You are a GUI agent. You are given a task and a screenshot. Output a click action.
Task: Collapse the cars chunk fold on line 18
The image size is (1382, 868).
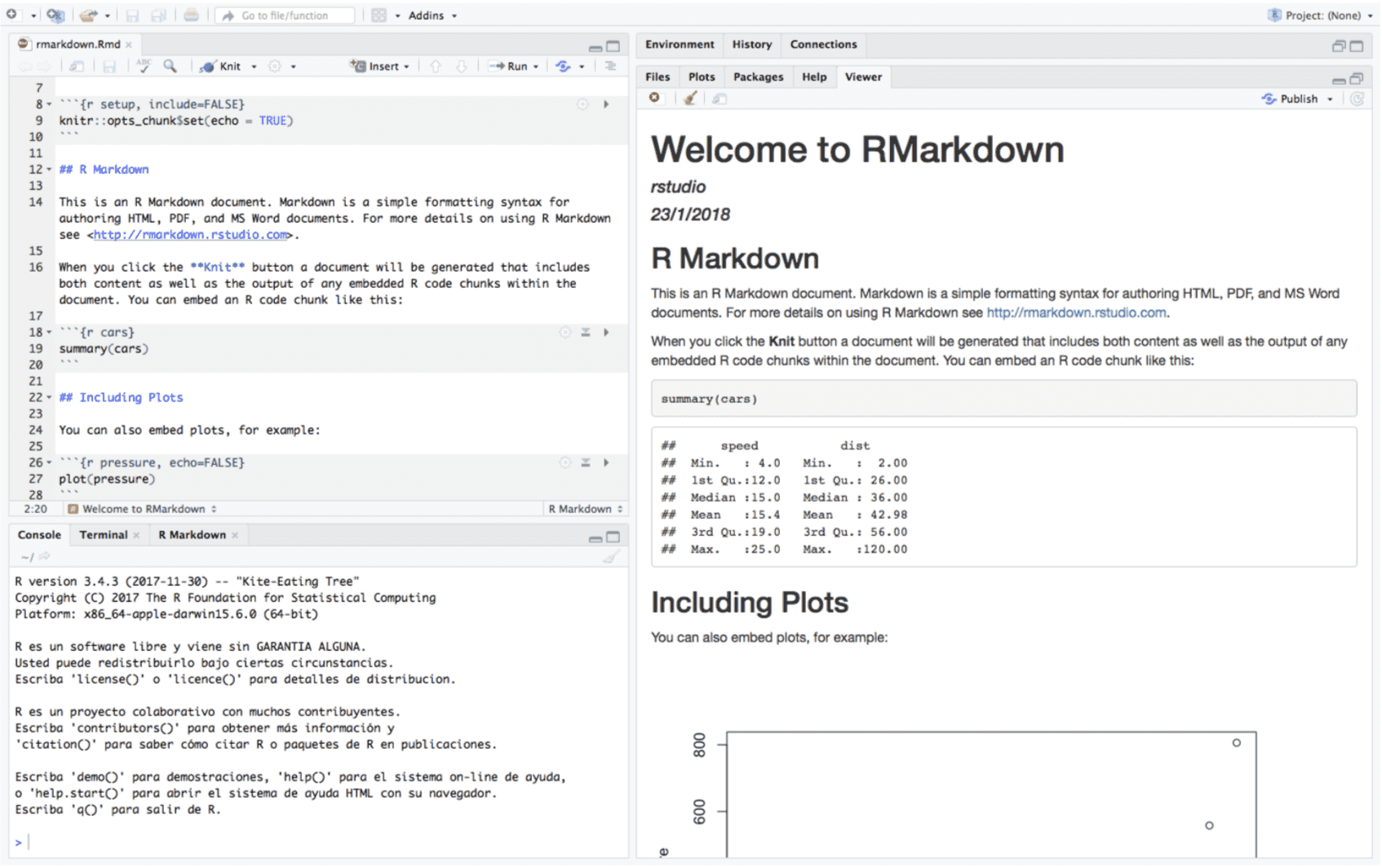click(x=49, y=333)
